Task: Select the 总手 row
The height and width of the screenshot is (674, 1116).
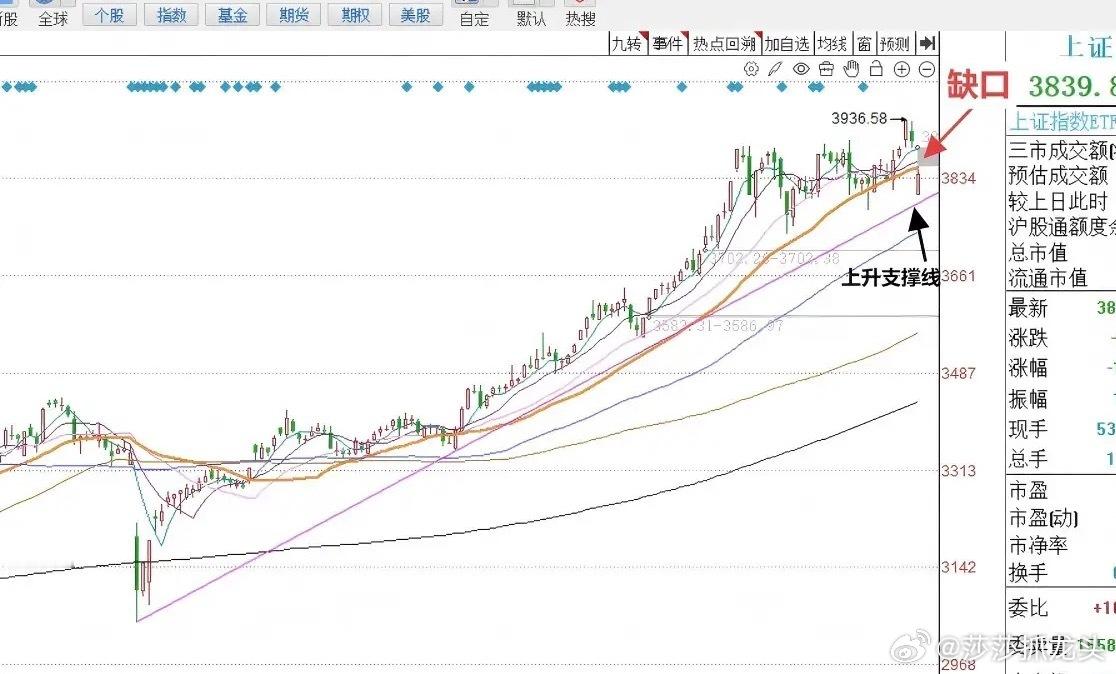Action: [1062, 459]
